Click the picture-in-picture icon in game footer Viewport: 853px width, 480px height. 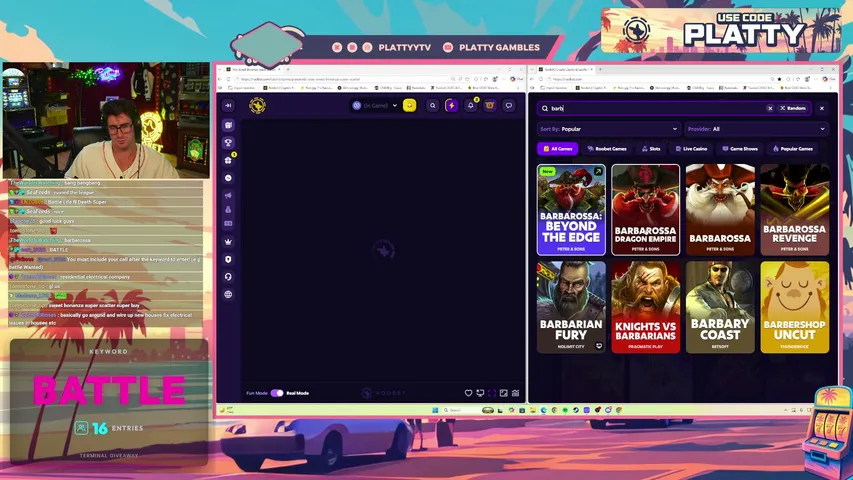click(x=504, y=393)
